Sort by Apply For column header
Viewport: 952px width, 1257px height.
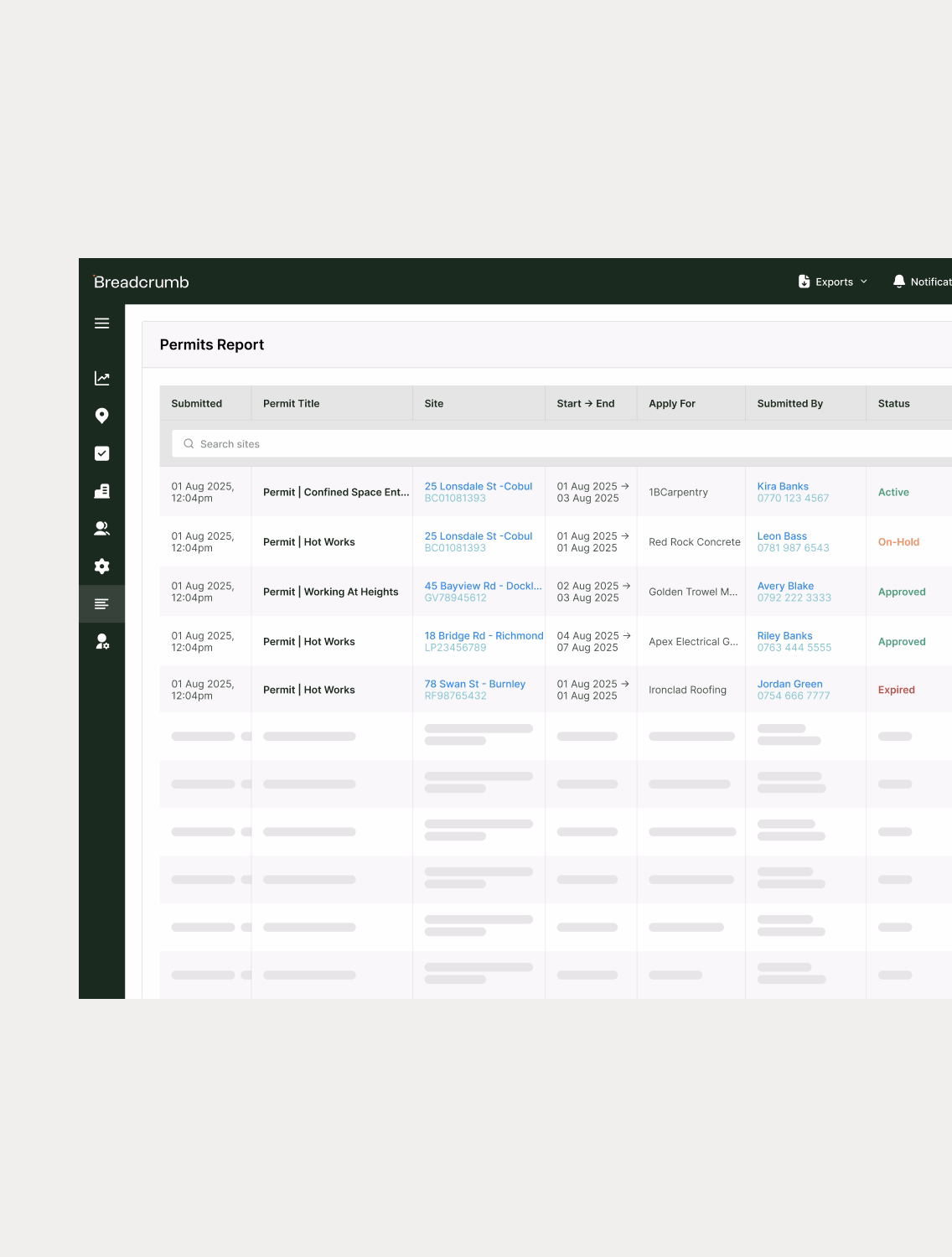672,403
